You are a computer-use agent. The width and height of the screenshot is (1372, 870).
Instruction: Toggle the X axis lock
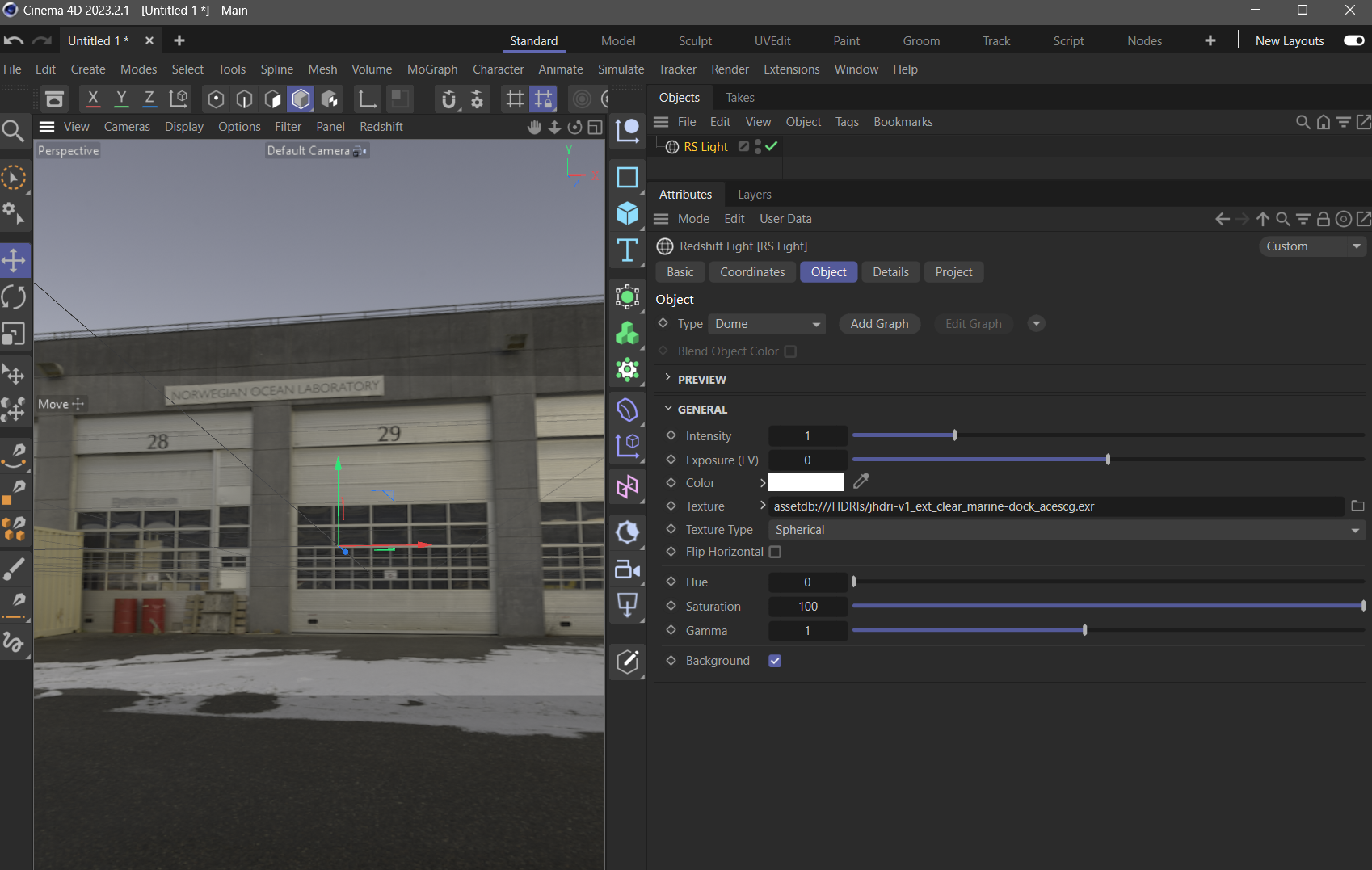coord(93,99)
